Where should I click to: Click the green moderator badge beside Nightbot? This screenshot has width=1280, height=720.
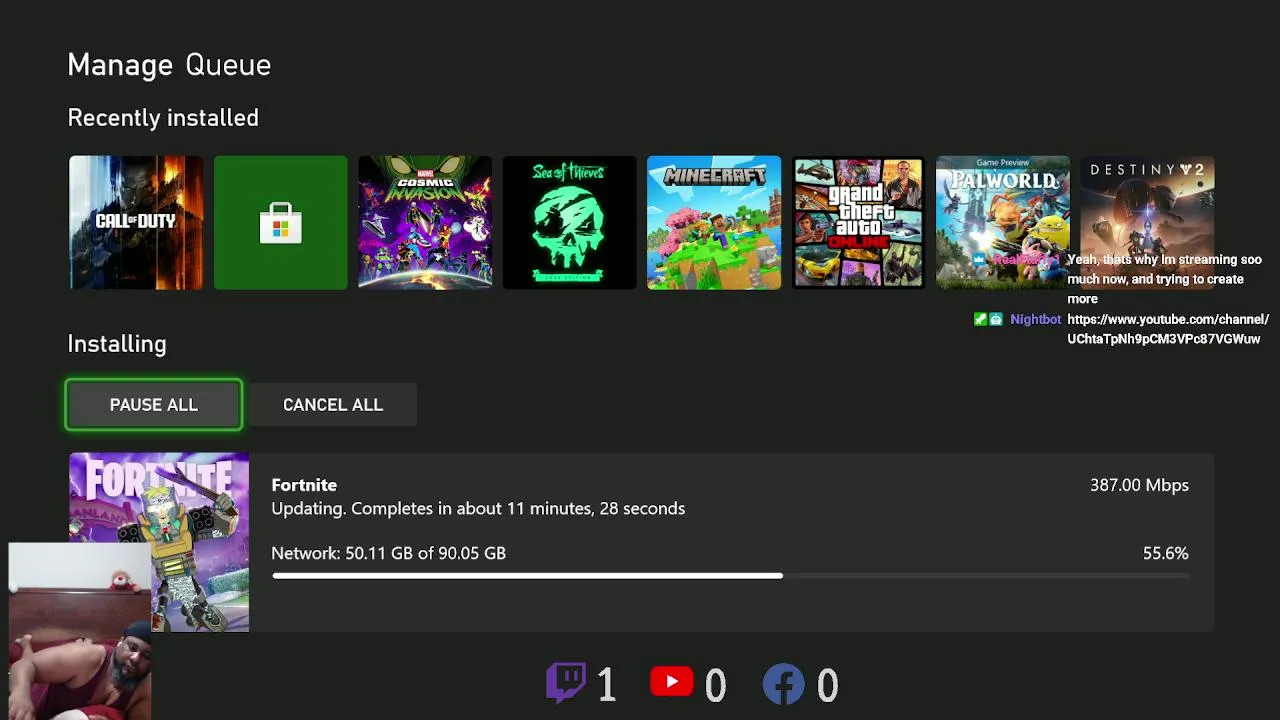pos(980,320)
